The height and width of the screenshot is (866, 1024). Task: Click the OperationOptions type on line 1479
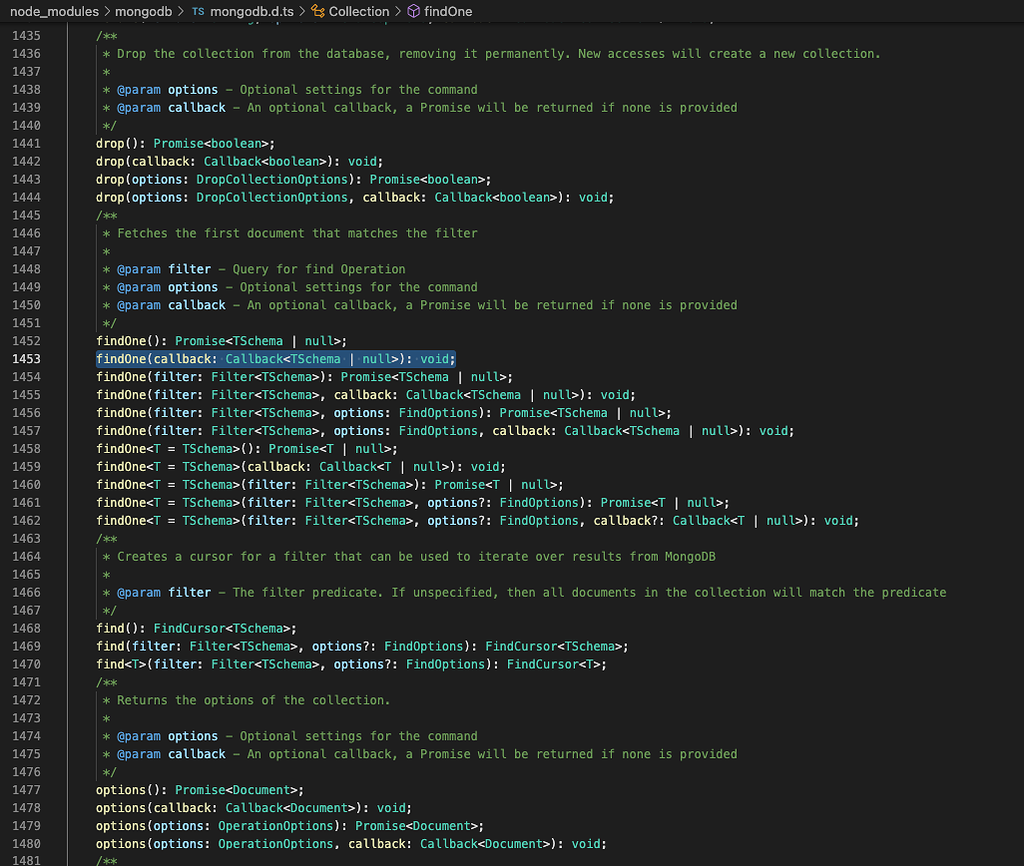(275, 825)
